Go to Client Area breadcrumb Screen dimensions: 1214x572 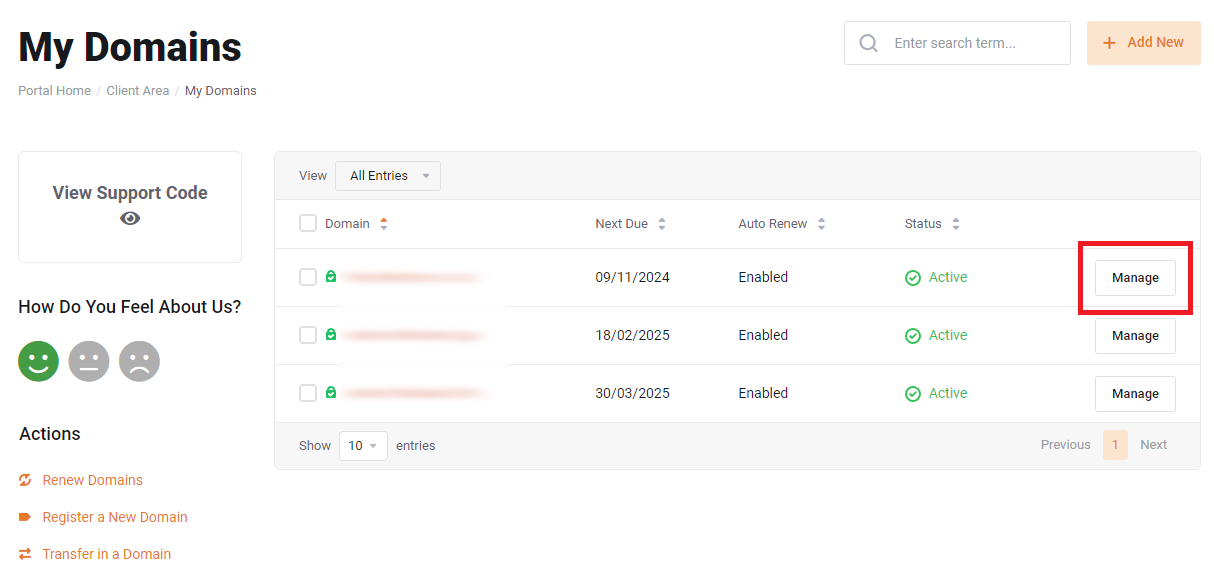tap(138, 91)
